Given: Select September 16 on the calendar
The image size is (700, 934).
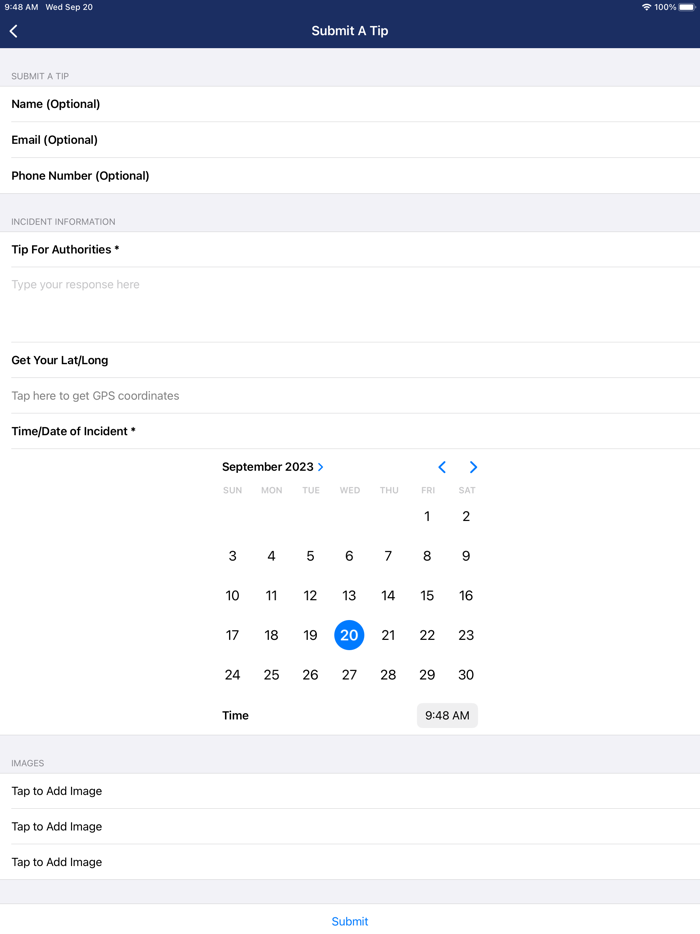Looking at the screenshot, I should [466, 596].
